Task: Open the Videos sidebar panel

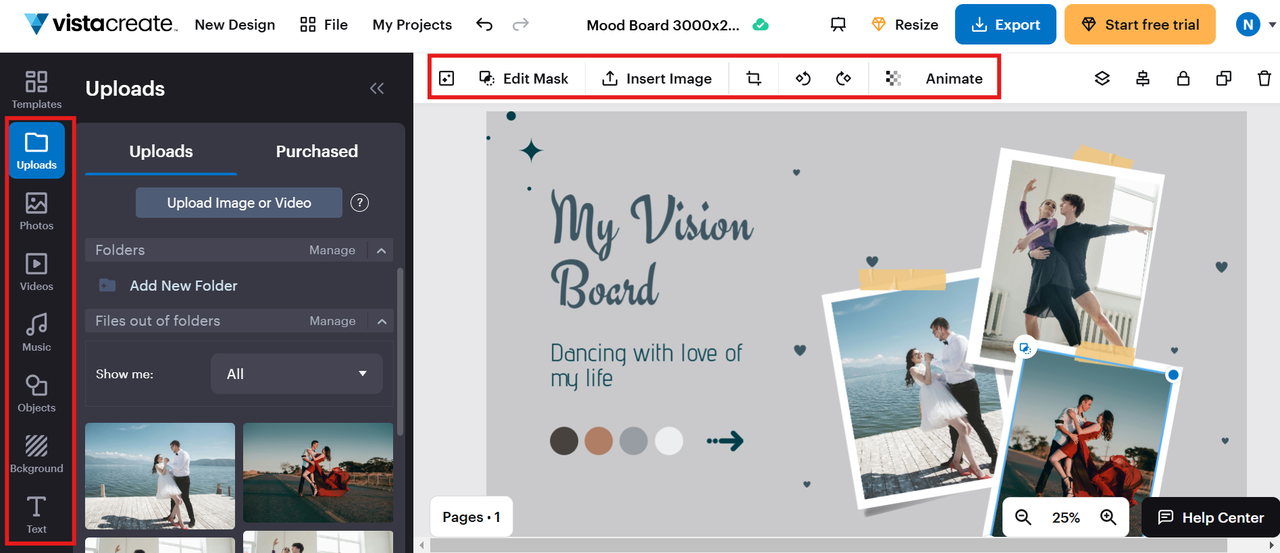Action: click(36, 272)
